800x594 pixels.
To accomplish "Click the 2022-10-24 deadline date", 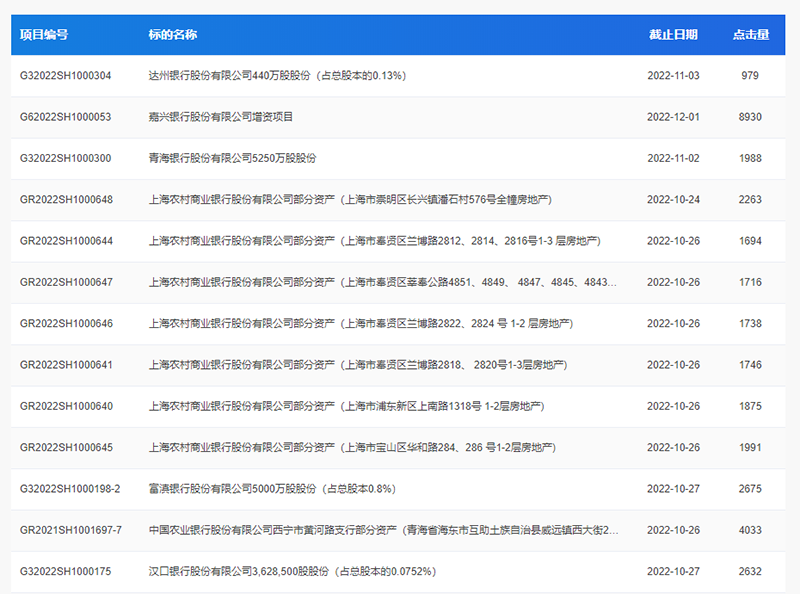I will click(673, 200).
